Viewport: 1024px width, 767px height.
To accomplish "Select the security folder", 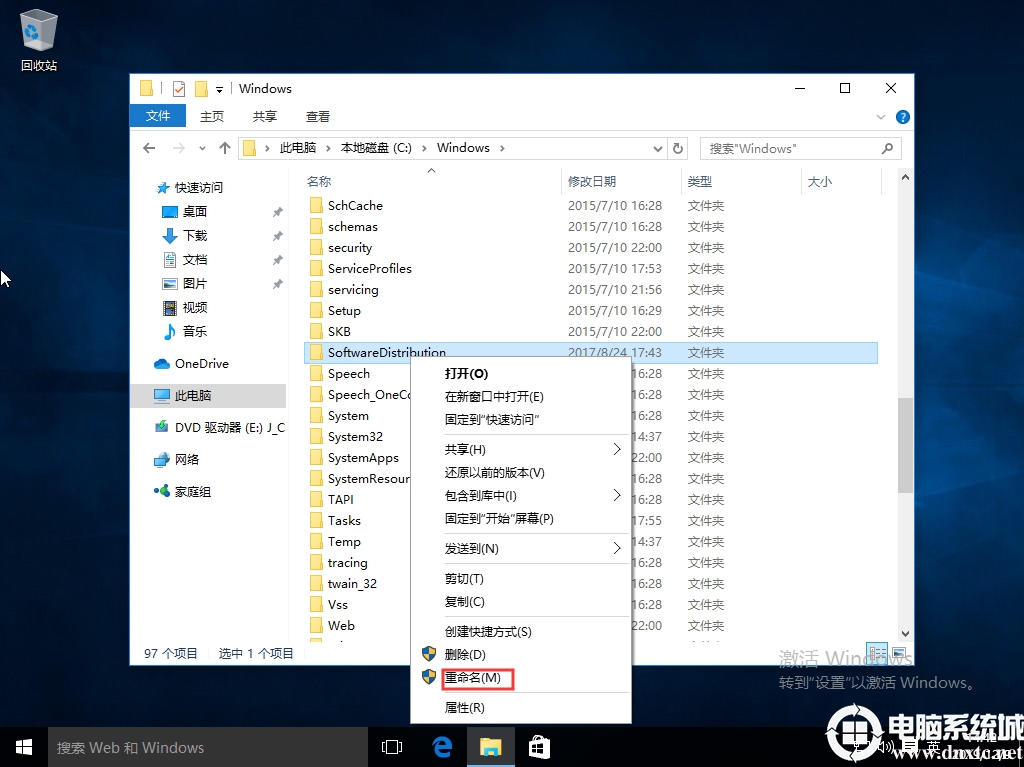I will click(x=350, y=248).
